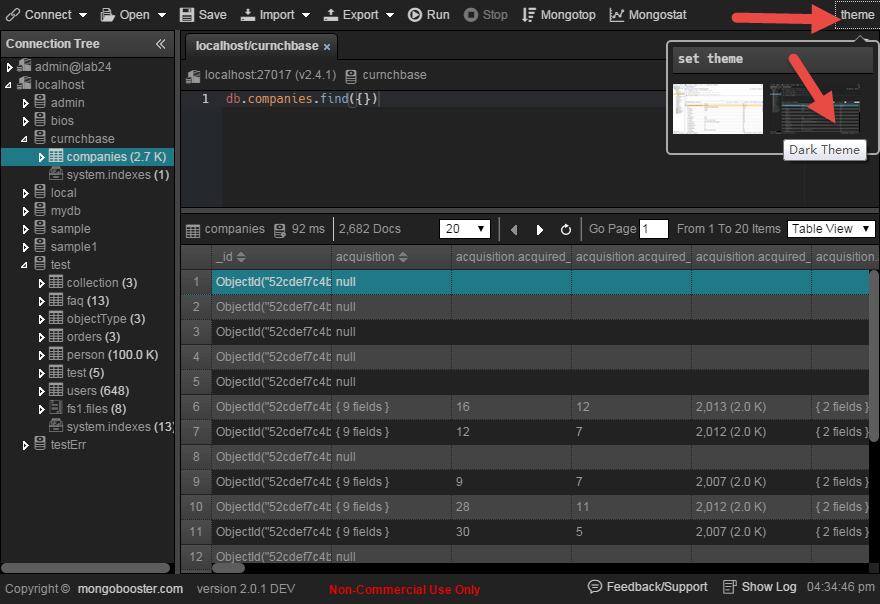
Task: Collapse the curnchbase database node
Action: [x=24, y=139]
